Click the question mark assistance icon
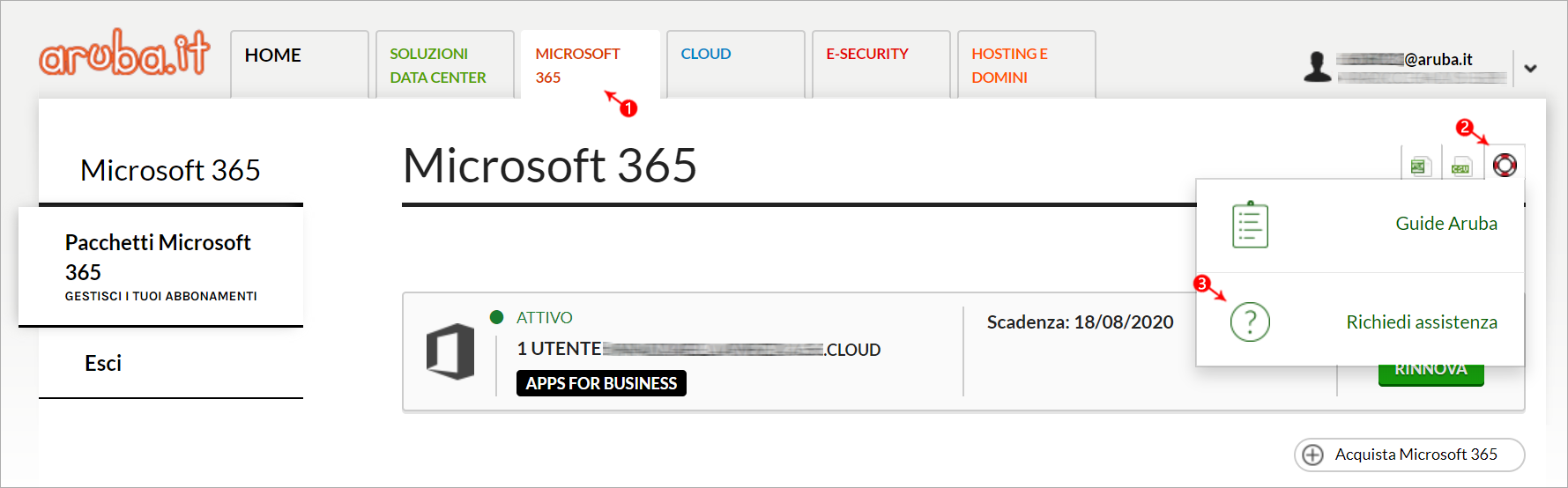This screenshot has height=488, width=1568. point(1250,322)
